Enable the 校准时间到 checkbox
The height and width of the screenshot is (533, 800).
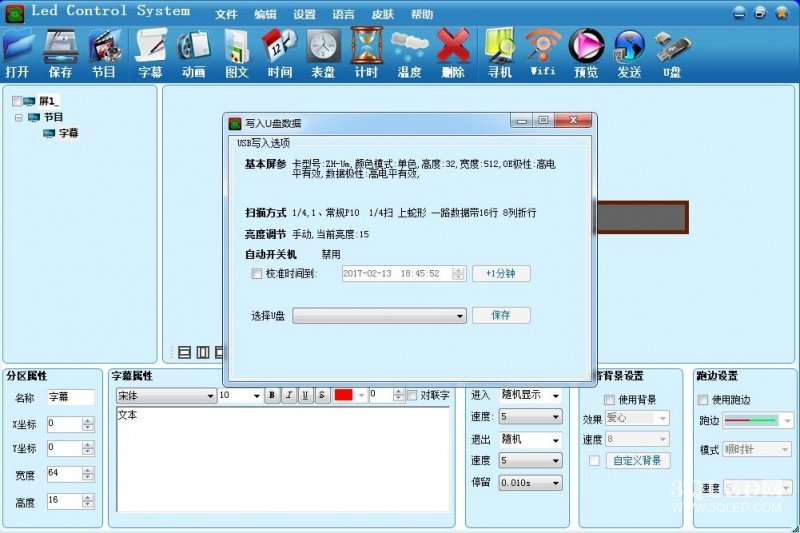click(257, 274)
